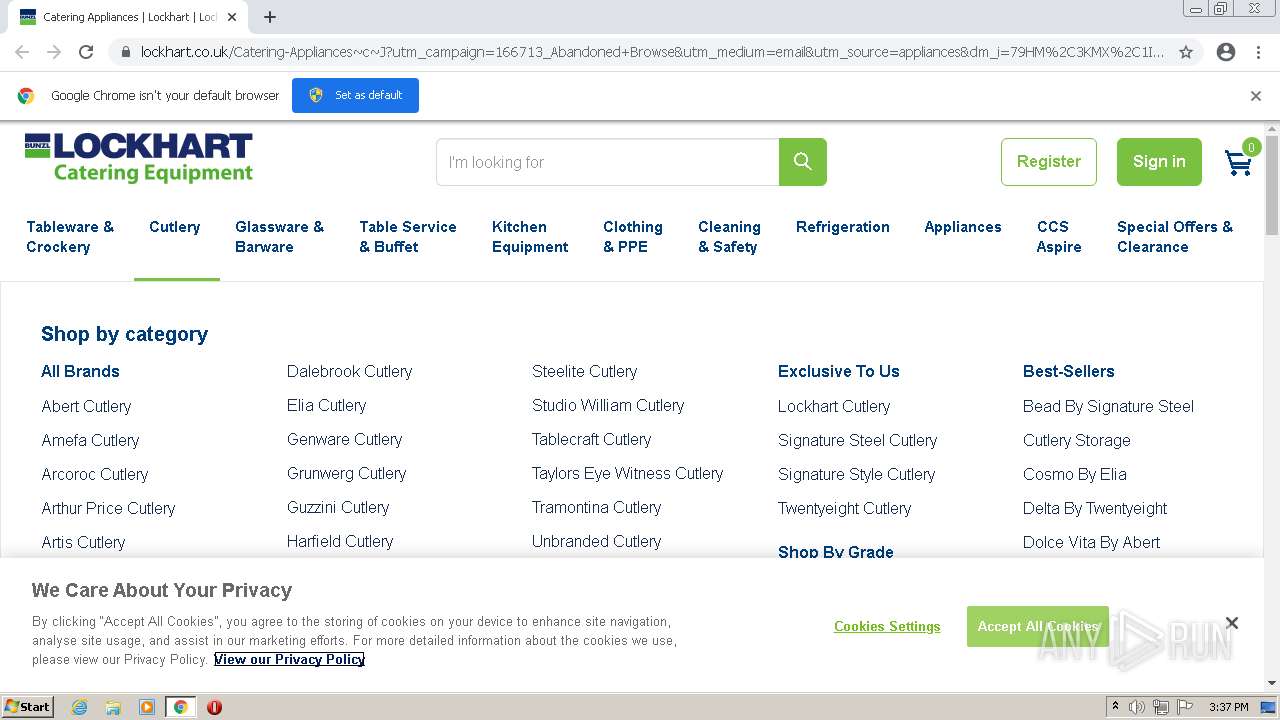The image size is (1280, 720).
Task: Click the Sign in button
Action: (1159, 162)
